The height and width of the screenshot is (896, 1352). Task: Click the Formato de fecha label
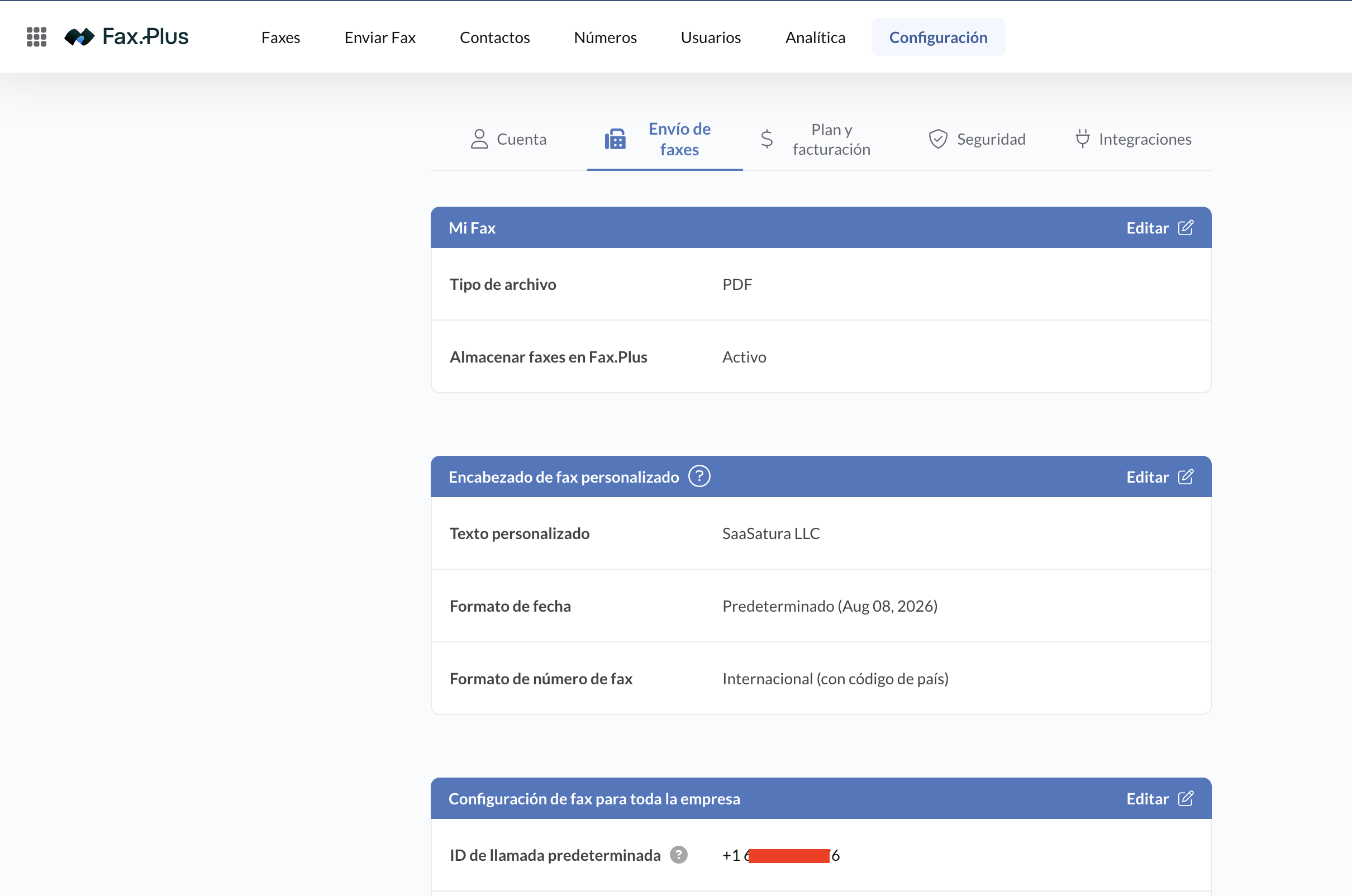pos(510,606)
